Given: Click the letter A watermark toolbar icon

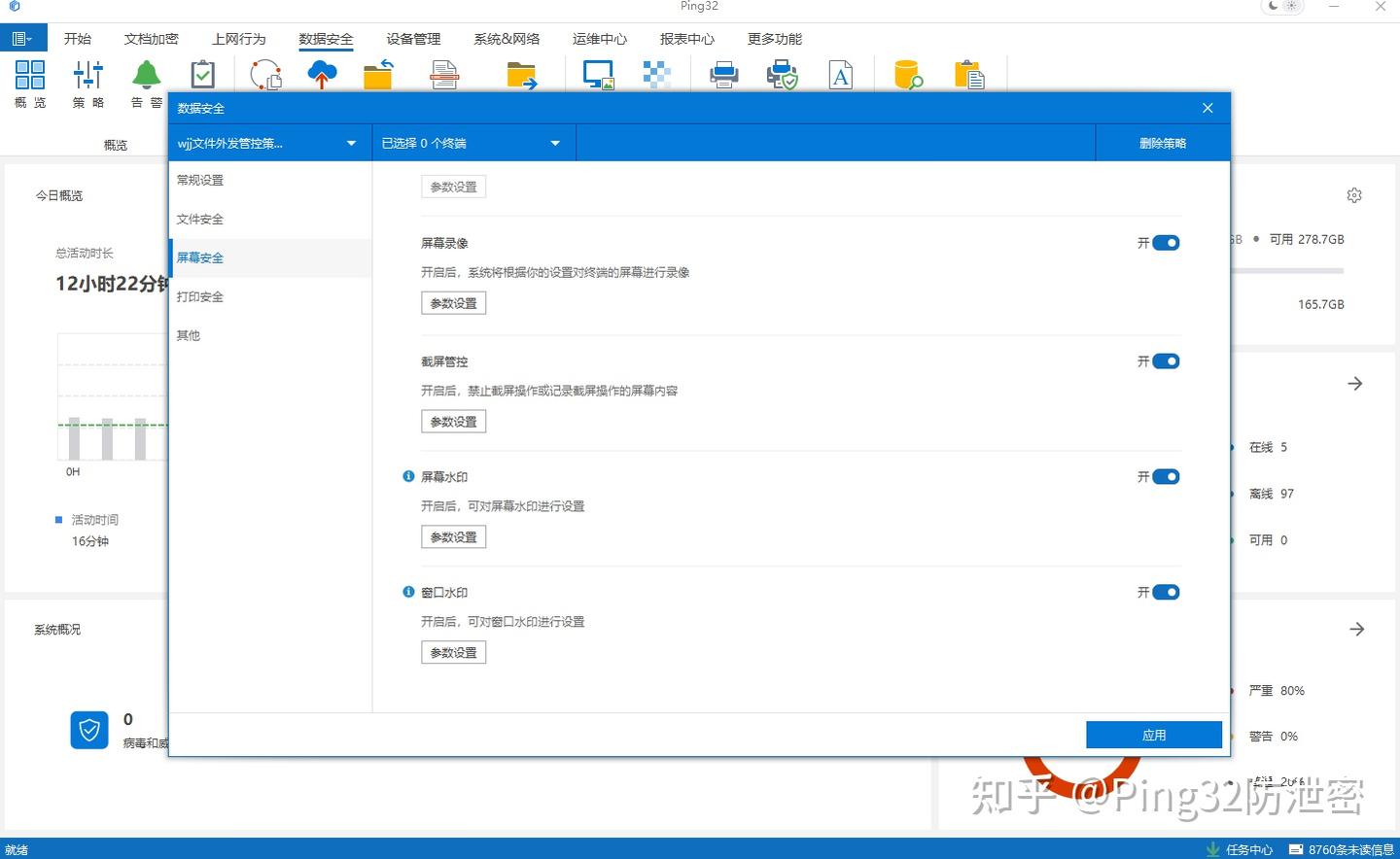Looking at the screenshot, I should pyautogui.click(x=840, y=74).
